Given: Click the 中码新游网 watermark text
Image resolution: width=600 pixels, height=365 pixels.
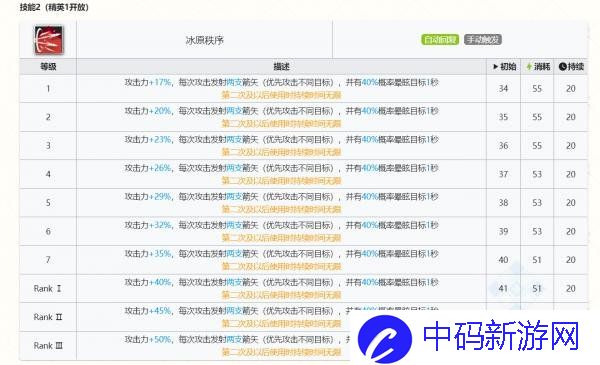Looking at the screenshot, I should pos(501,337).
